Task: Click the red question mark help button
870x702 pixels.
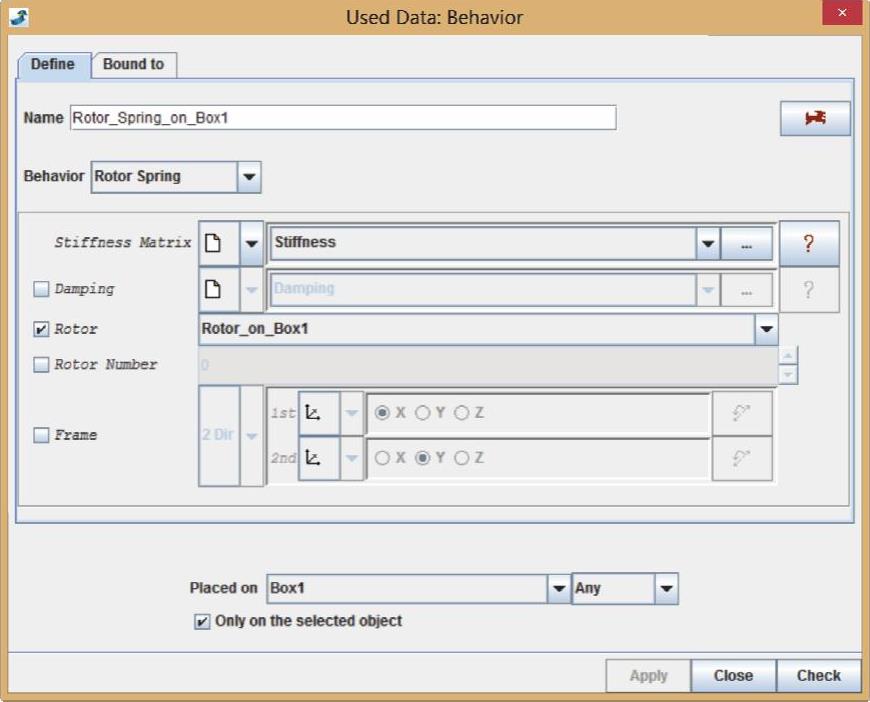Action: pos(808,243)
